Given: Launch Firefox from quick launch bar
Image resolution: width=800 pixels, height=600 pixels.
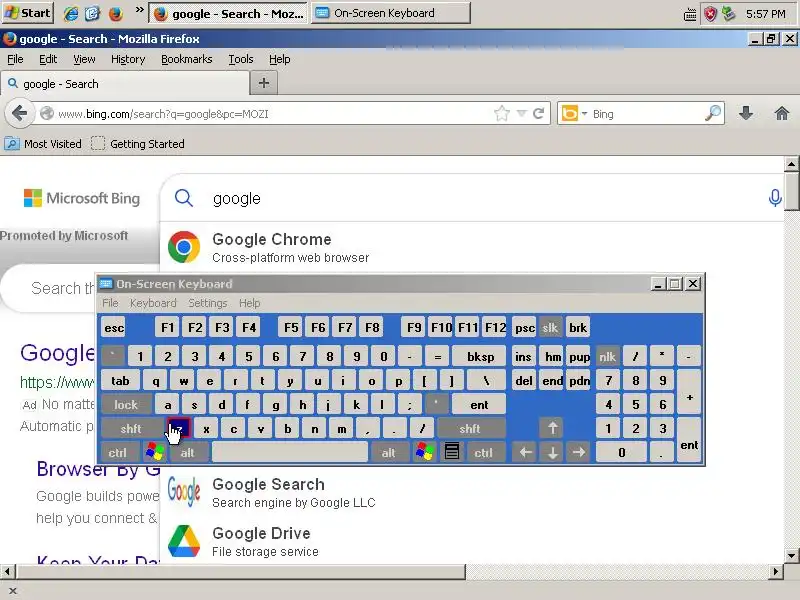Looking at the screenshot, I should point(116,13).
